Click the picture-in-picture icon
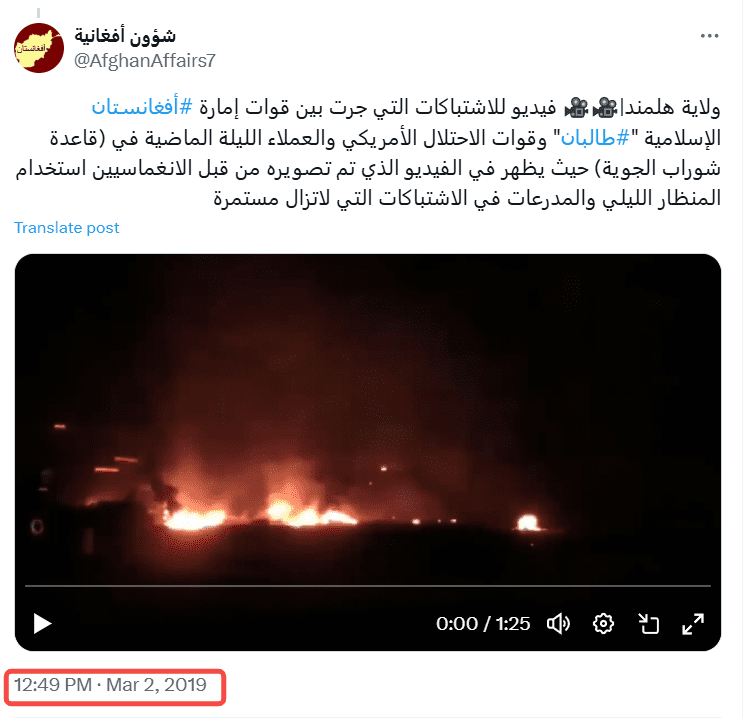This screenshot has height=718, width=743. point(648,623)
